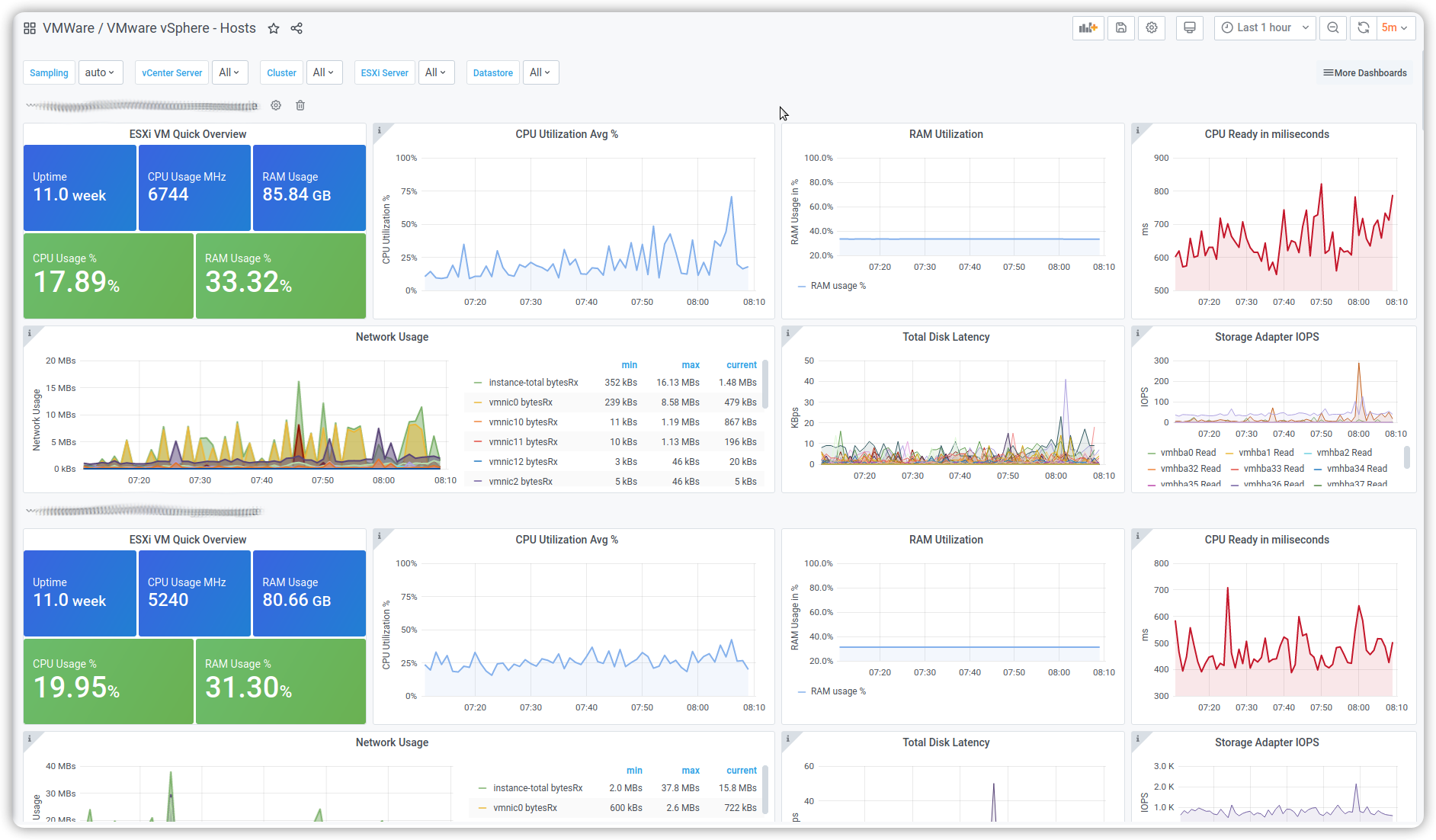Toggle vmnic10 bytesRx series visibility
The width and height of the screenshot is (1436, 840).
coord(523,422)
